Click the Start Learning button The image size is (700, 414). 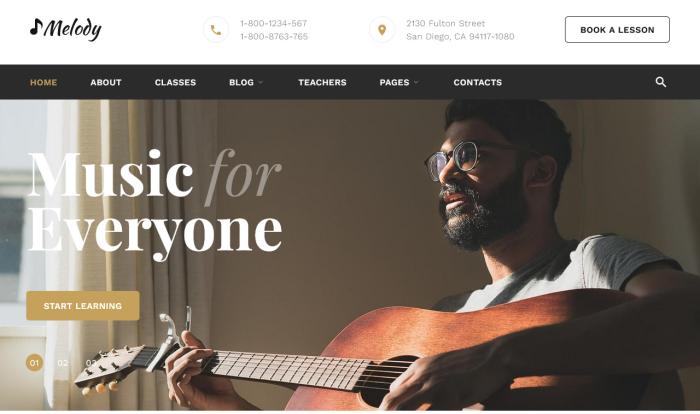tap(83, 305)
